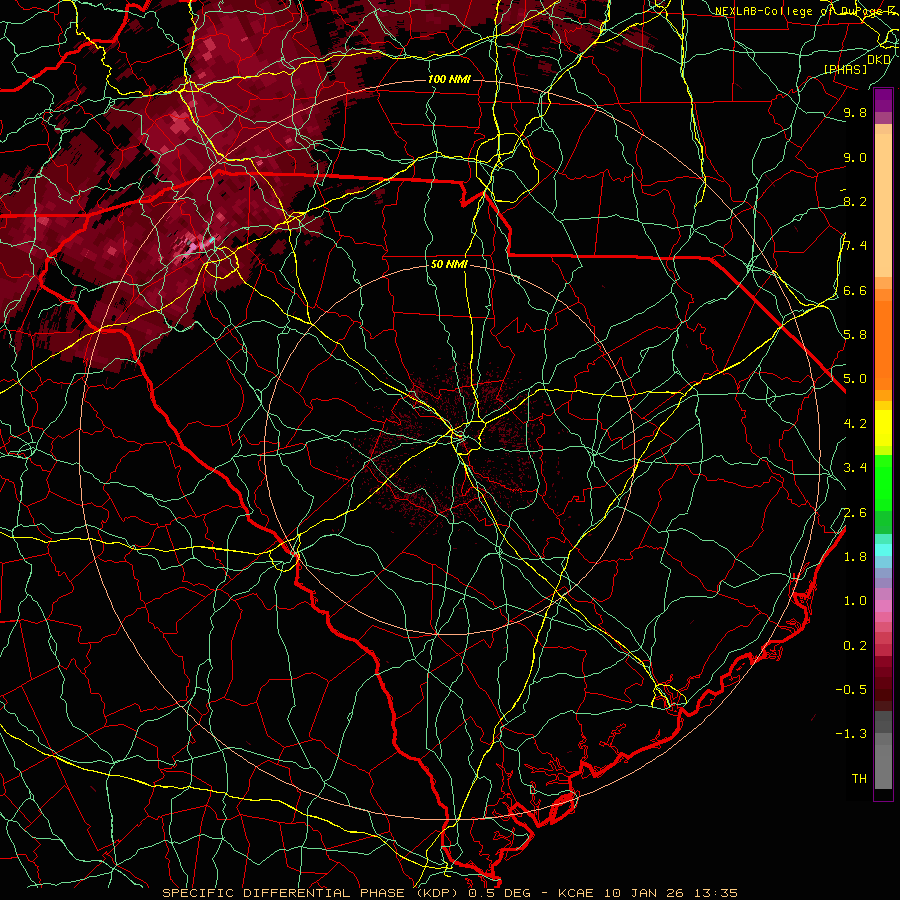Screen dimensions: 900x900
Task: Click the "10 JAN 26" date in the caption
Action: [643, 893]
